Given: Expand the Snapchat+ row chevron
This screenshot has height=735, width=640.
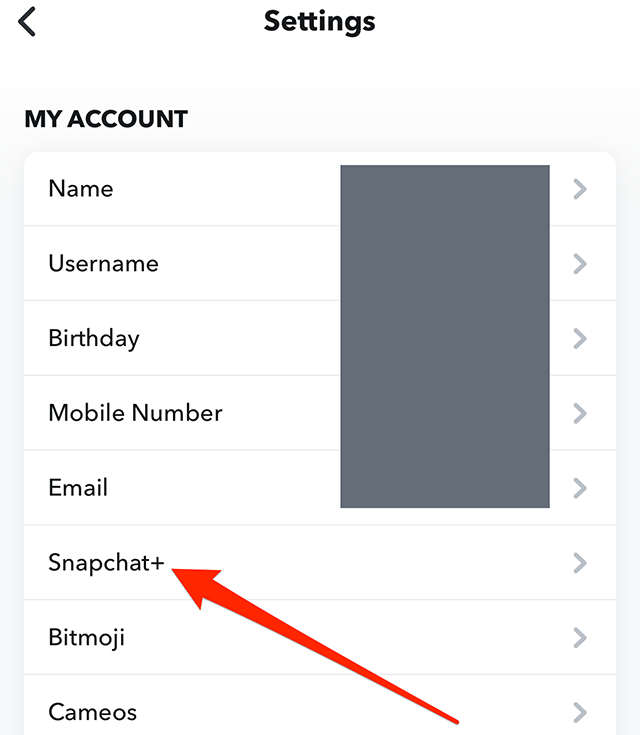Looking at the screenshot, I should pyautogui.click(x=580, y=563).
